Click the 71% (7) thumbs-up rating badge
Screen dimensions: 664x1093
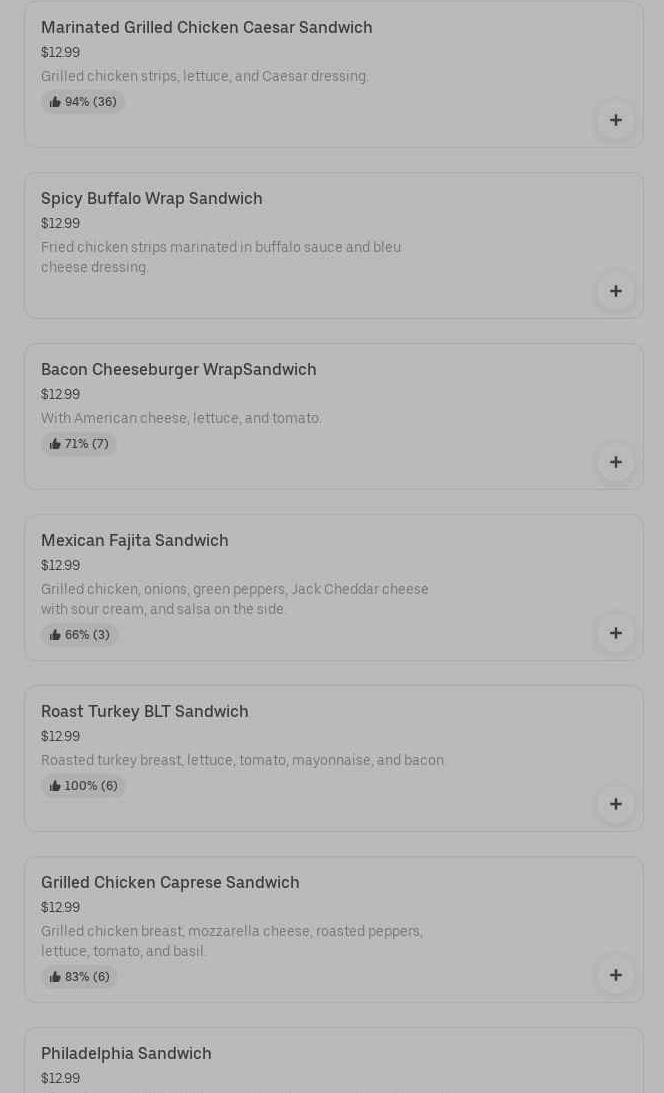pos(79,444)
